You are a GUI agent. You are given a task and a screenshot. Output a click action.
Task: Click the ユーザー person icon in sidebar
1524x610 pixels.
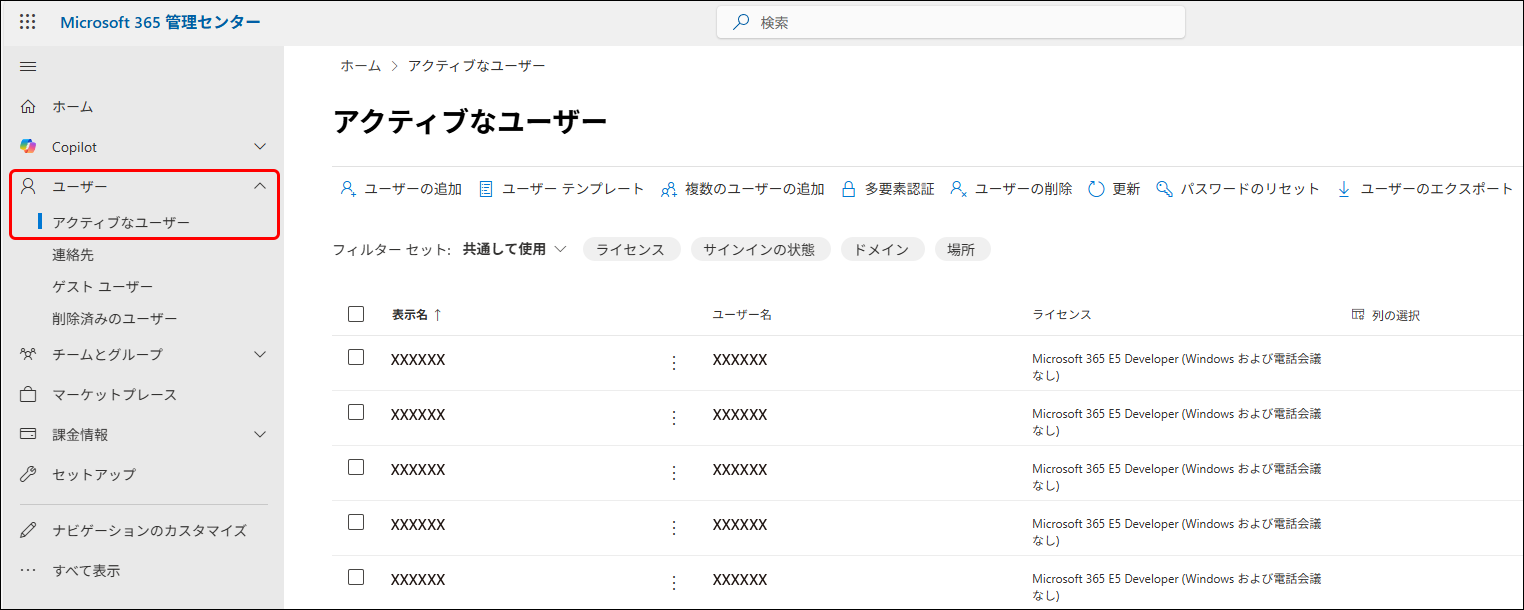(x=28, y=186)
